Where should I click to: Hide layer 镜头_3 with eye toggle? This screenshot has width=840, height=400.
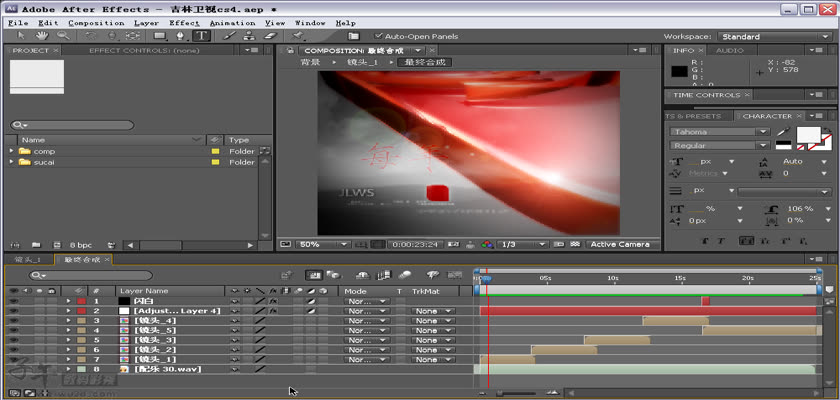coord(14,339)
